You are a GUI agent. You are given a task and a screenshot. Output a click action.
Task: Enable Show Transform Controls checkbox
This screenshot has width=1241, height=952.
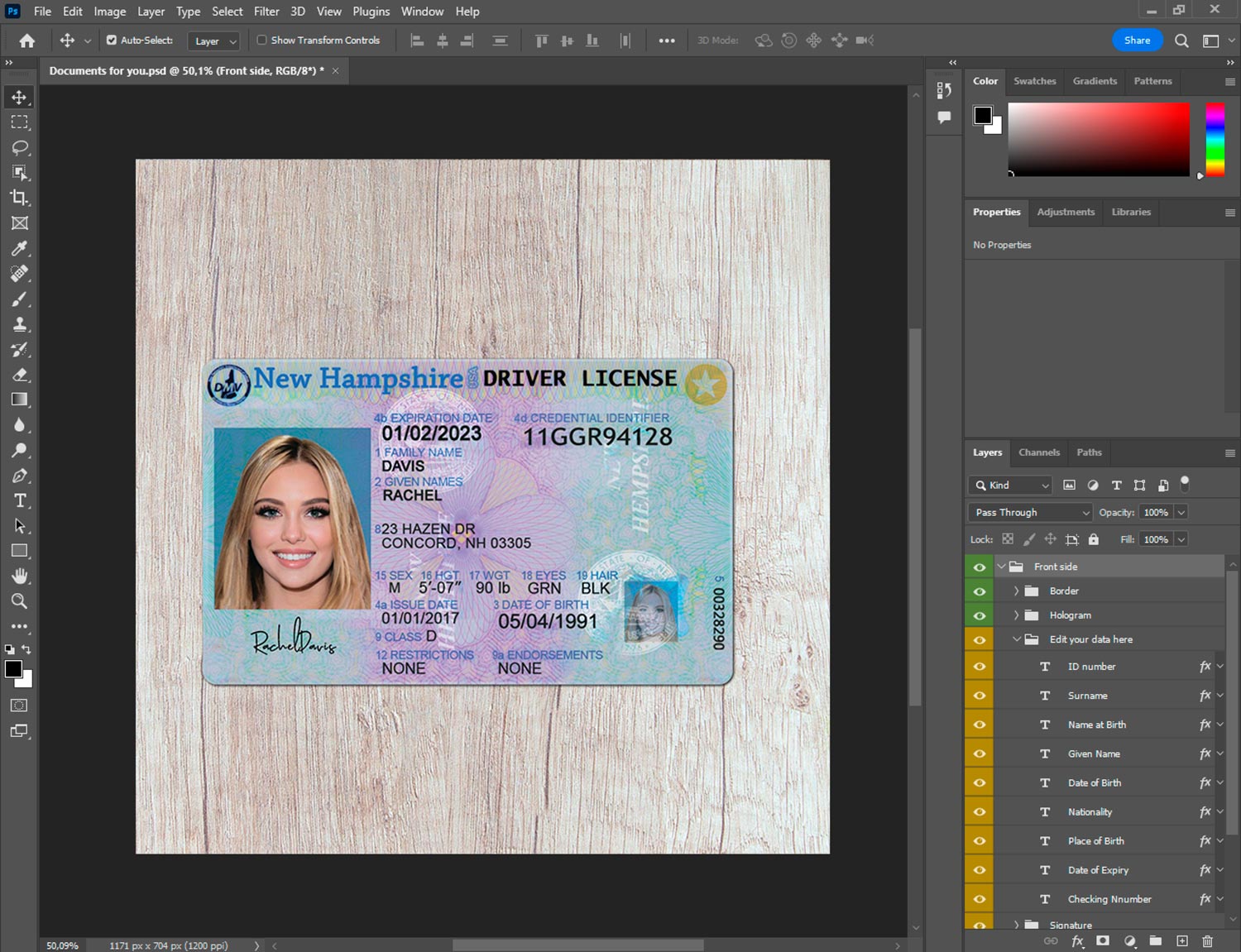click(261, 40)
